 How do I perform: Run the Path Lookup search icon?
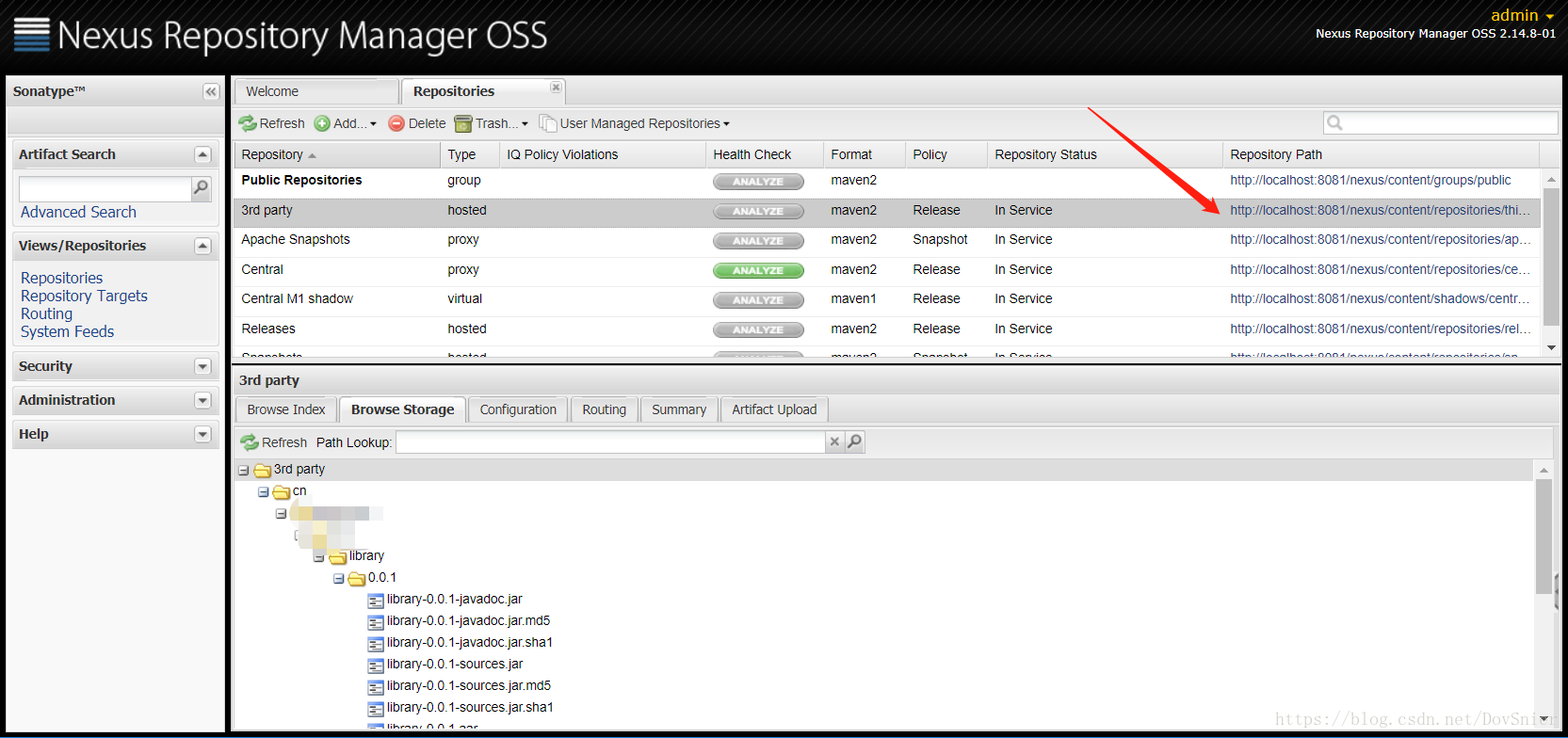[854, 441]
